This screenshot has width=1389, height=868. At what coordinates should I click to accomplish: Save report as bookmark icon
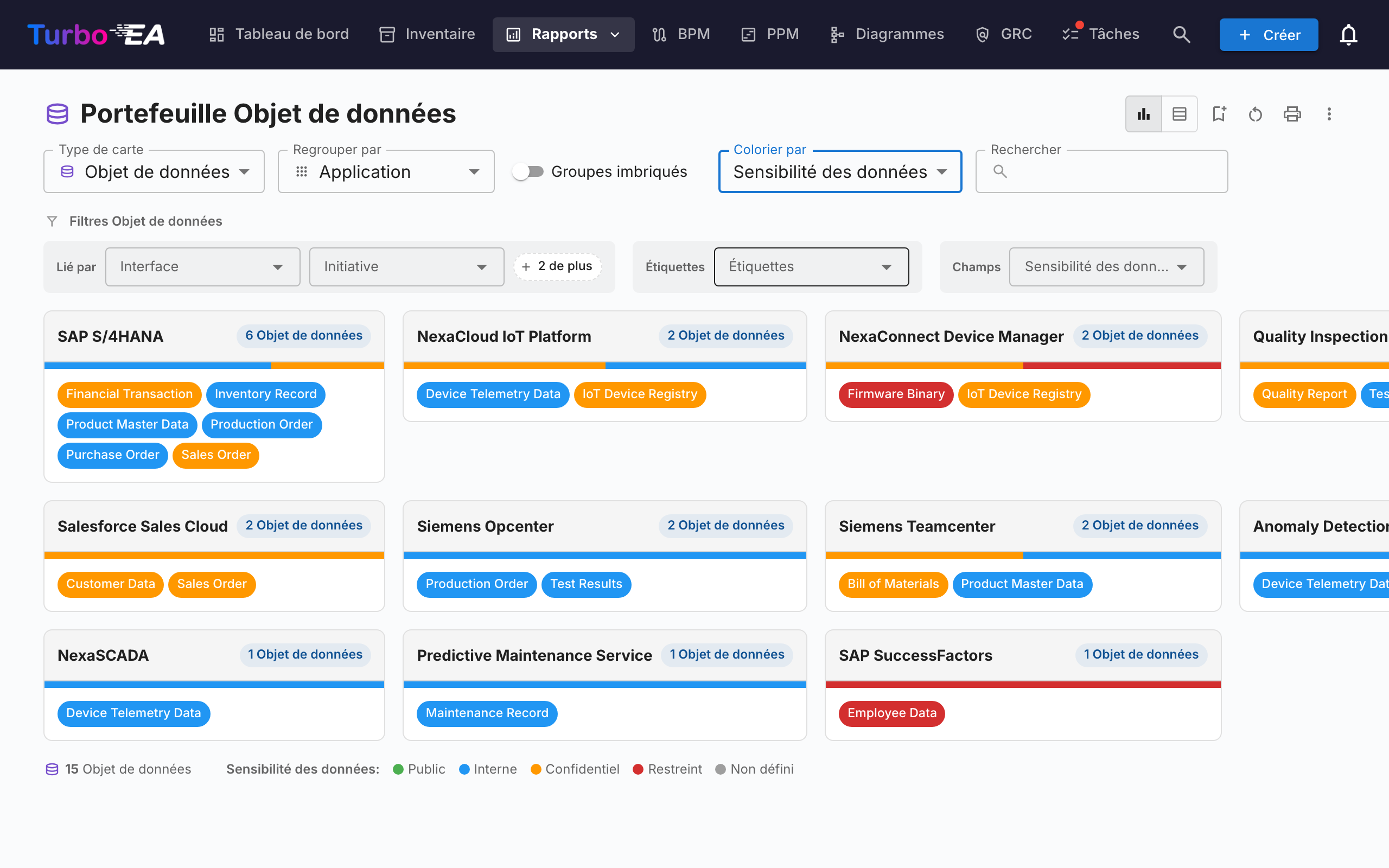1219,114
